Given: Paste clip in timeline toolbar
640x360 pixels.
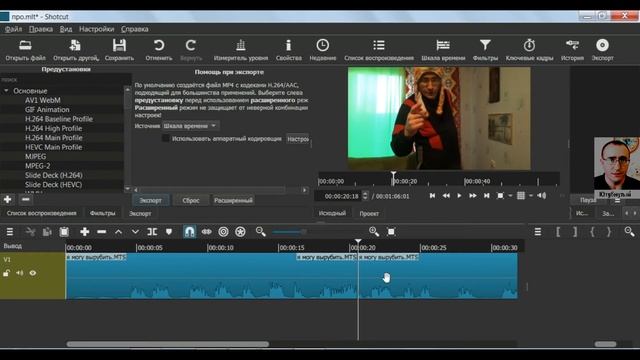Looking at the screenshot, I should pos(64,232).
